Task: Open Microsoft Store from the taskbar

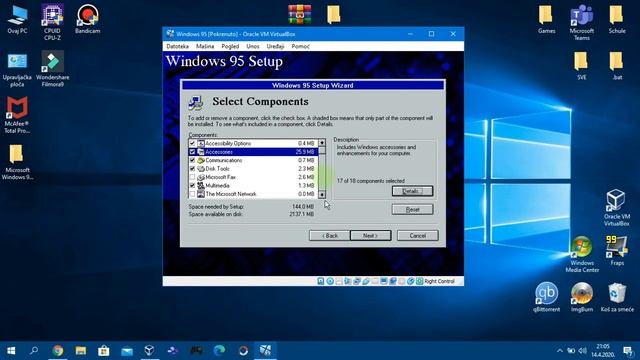Action: (104, 351)
